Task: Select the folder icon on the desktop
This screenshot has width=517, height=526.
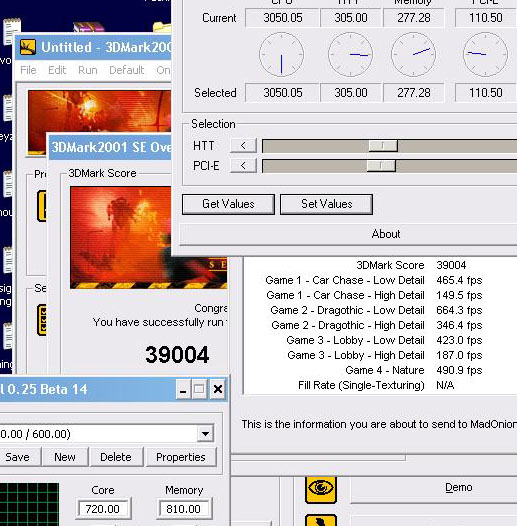Action: [x=162, y=27]
